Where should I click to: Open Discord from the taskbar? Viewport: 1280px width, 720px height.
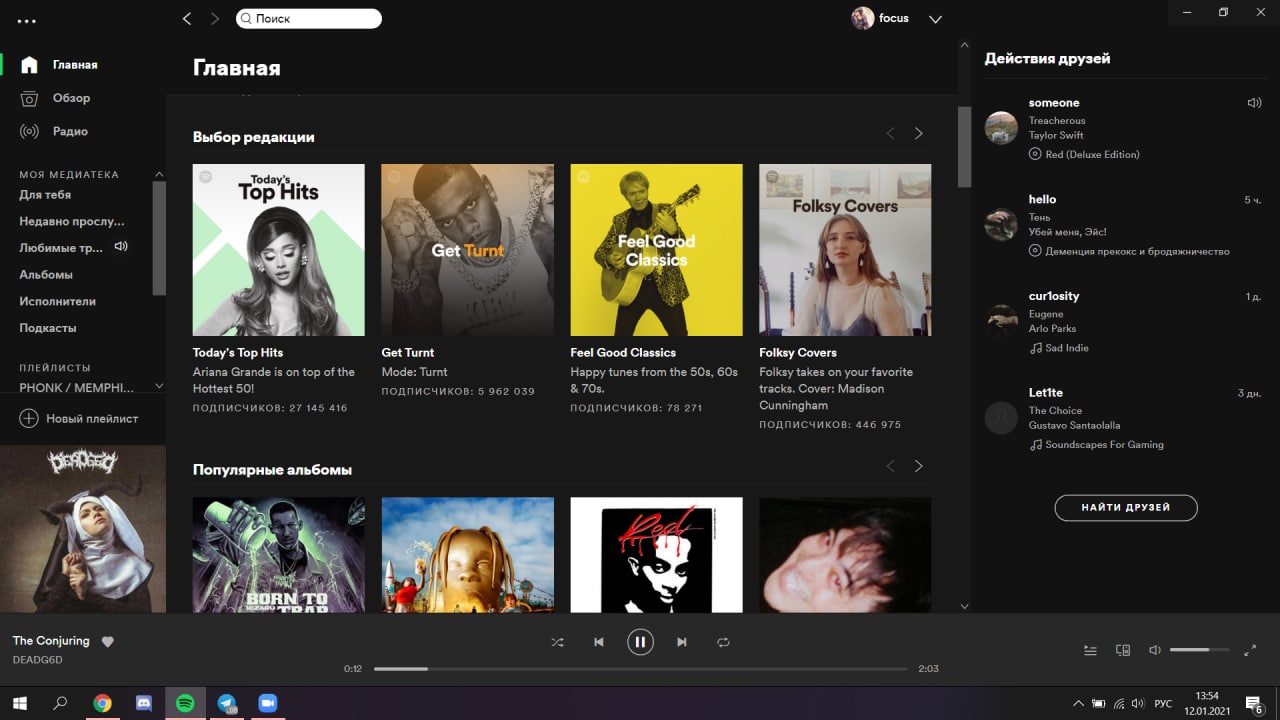143,703
